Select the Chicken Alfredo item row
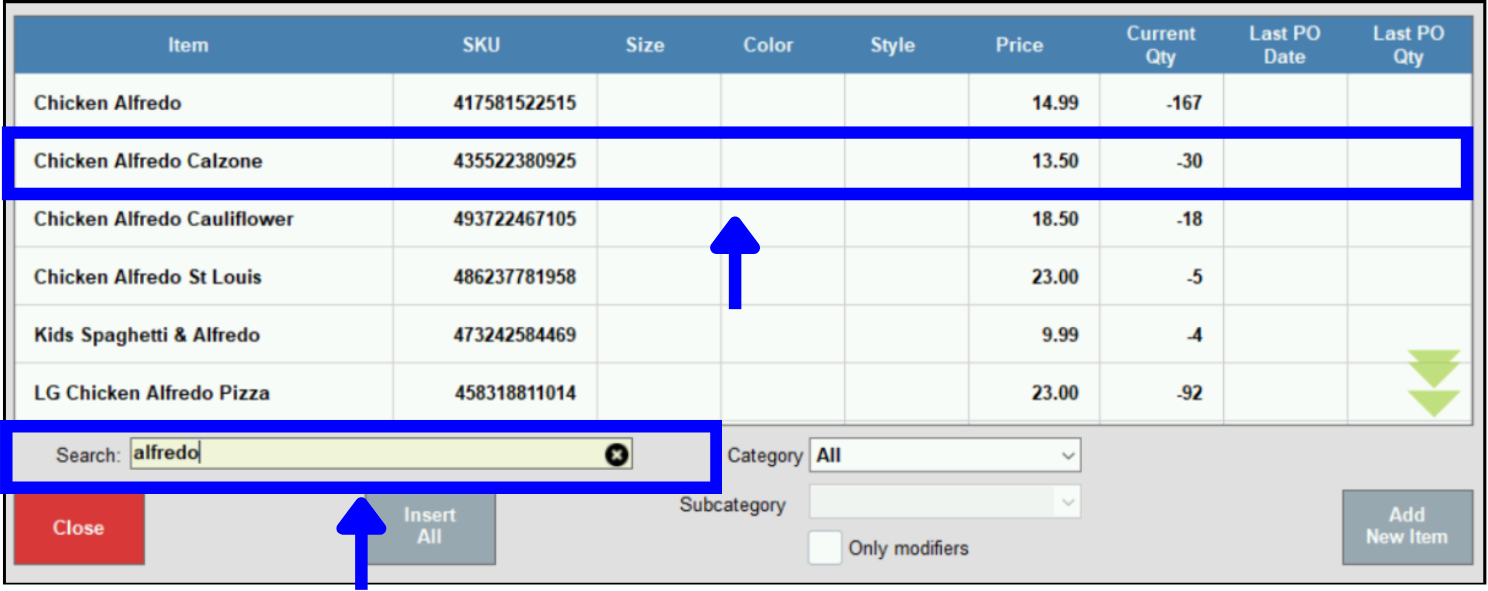This screenshot has height=591, width=1488. click(x=742, y=103)
